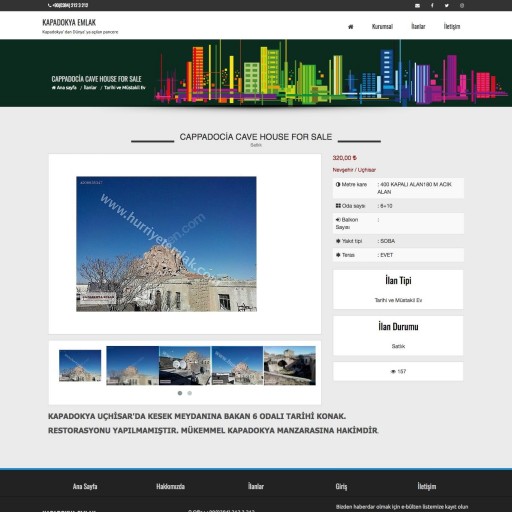
Task: Click the KAPADOKYA EMLAK site logo
Action: tap(69, 22)
